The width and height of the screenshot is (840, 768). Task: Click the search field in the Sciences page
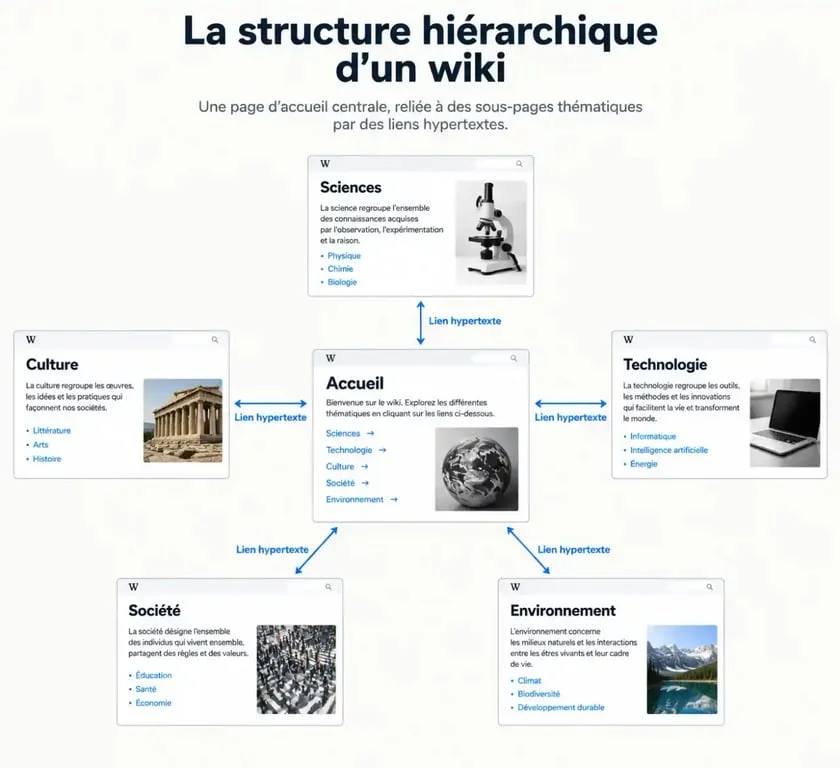point(501,164)
